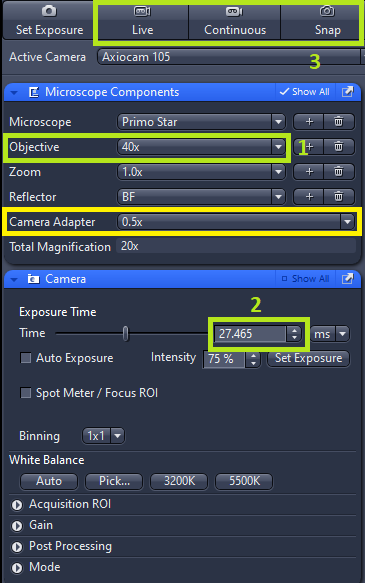Toggle Show All in the Microscope Components header
The image size is (365, 583).
(304, 92)
